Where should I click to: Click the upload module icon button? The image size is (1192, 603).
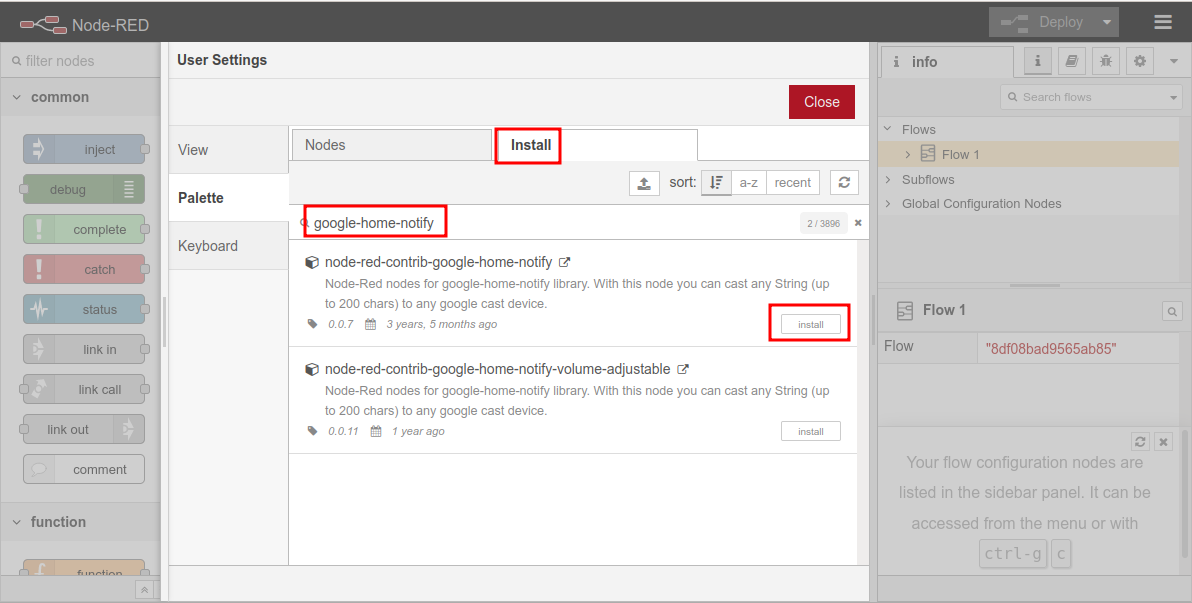pos(644,183)
